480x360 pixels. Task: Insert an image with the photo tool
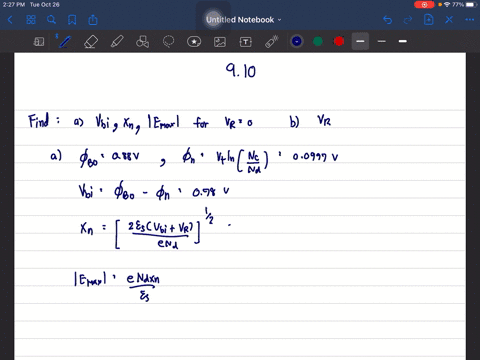click(x=220, y=42)
